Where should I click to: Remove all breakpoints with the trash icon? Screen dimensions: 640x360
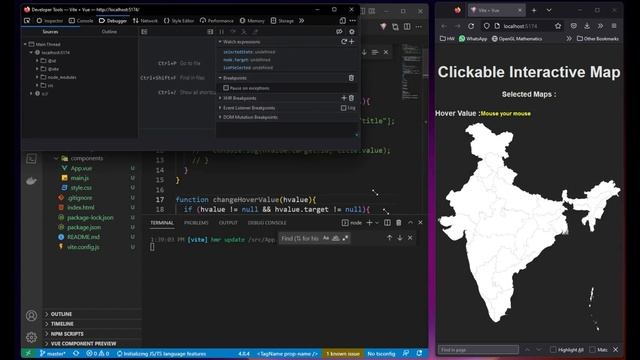pos(351,78)
